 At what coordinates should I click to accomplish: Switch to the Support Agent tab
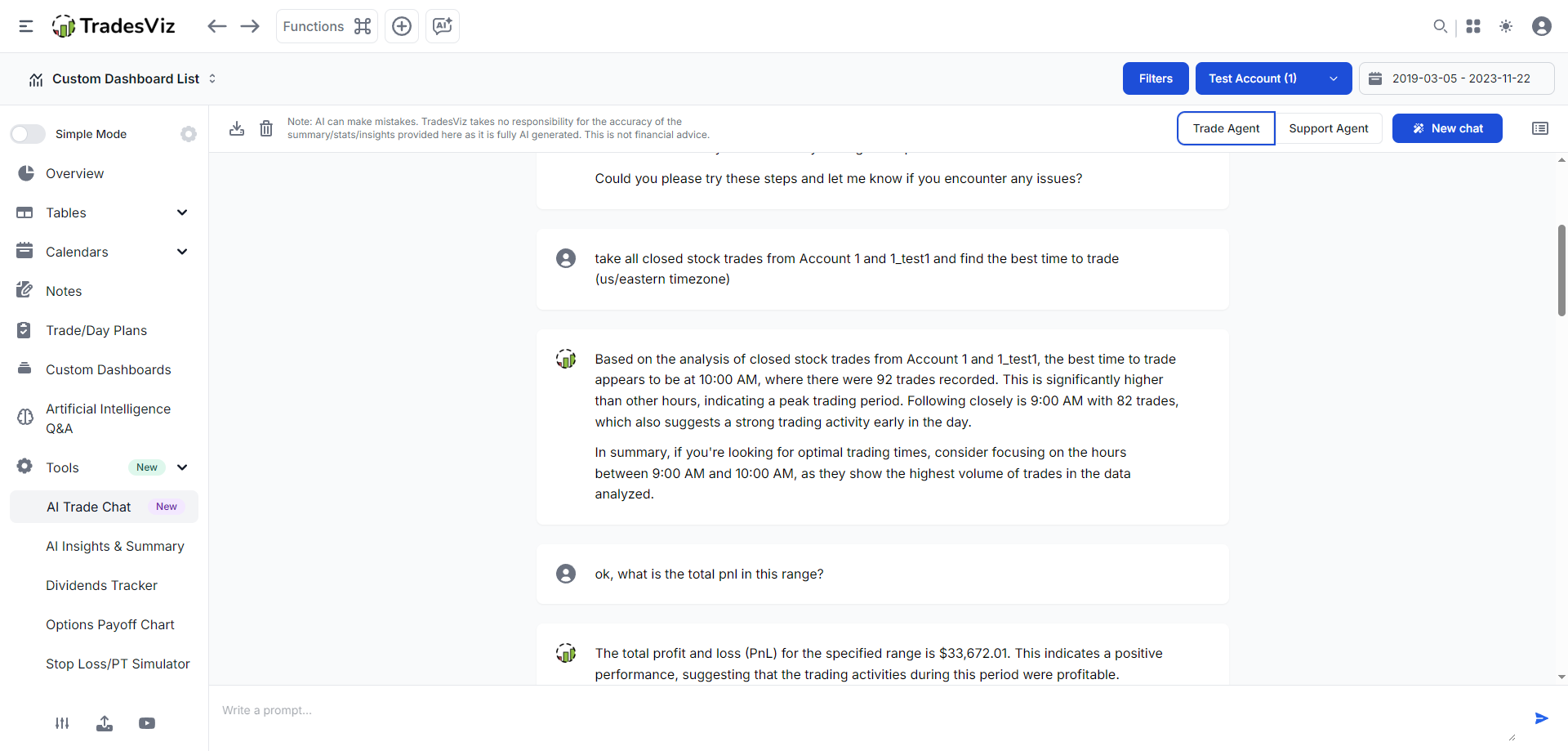pyautogui.click(x=1328, y=128)
